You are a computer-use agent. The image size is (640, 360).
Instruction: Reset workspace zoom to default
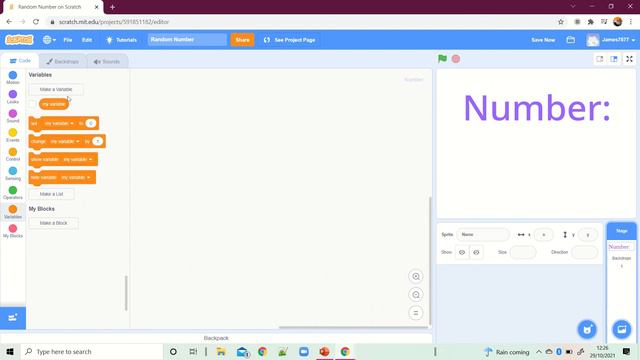click(x=416, y=313)
